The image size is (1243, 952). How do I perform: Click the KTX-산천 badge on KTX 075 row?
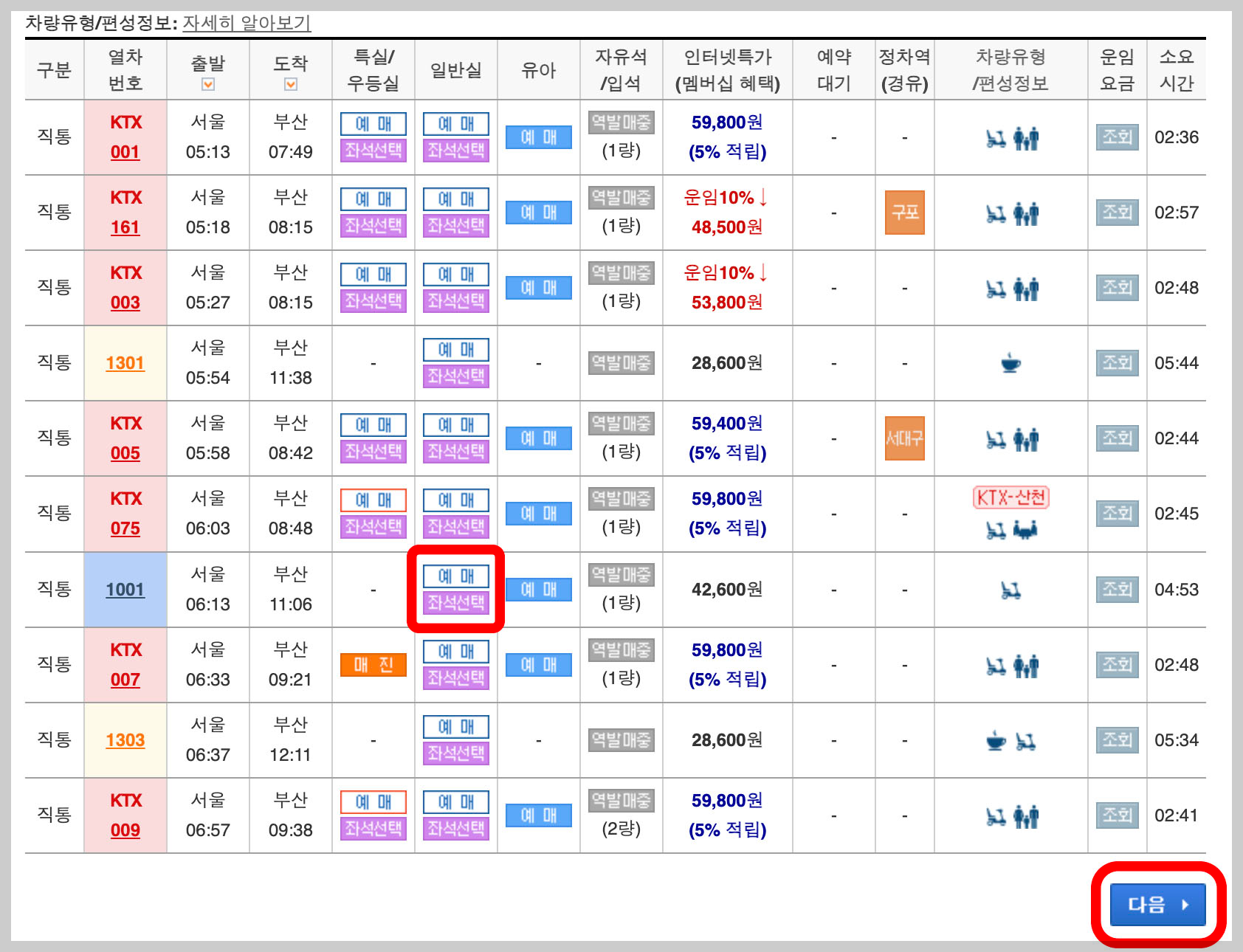pos(1010,498)
